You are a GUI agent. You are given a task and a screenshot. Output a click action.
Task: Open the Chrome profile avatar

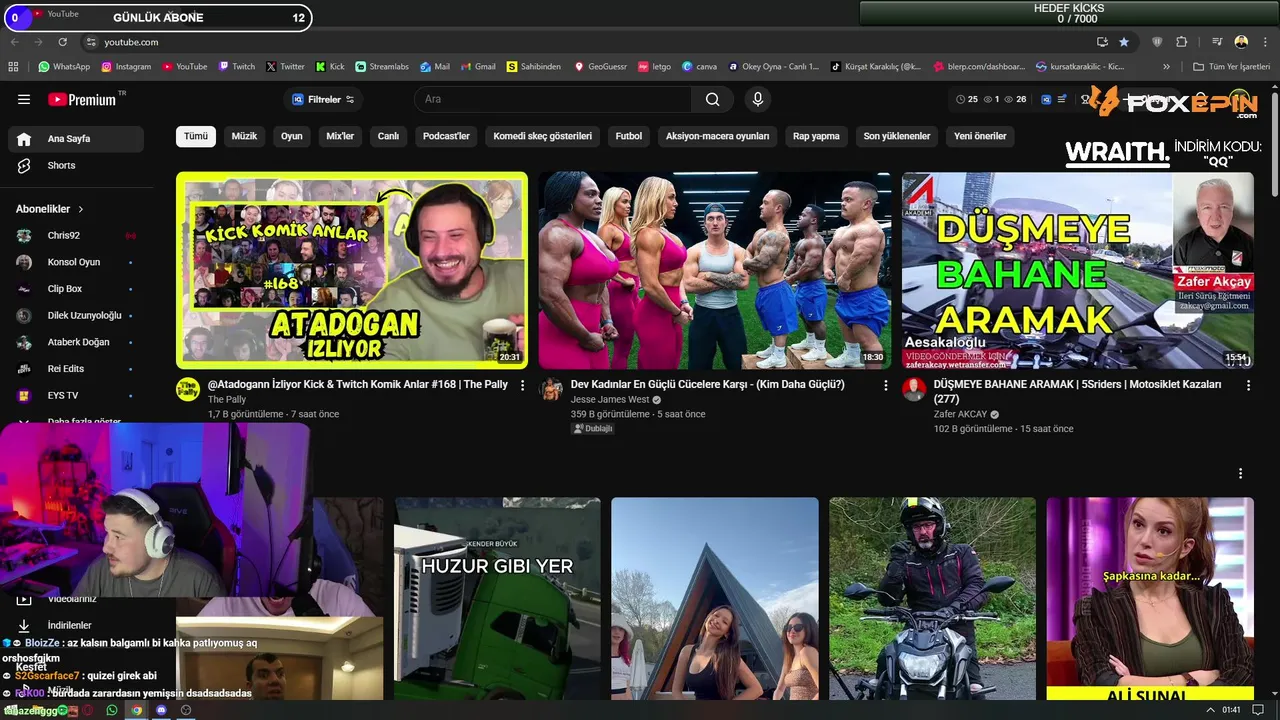pos(1242,42)
